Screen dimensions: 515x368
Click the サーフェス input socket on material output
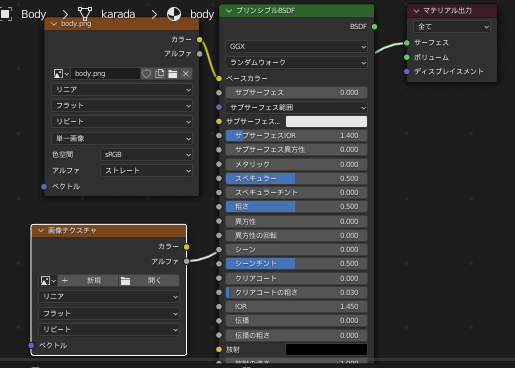tap(407, 43)
